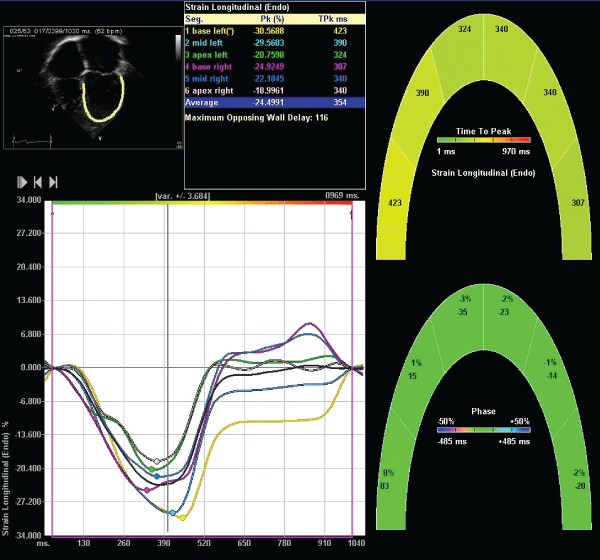
Task: Click the gray vertical time cursor line
Action: click(x=168, y=367)
